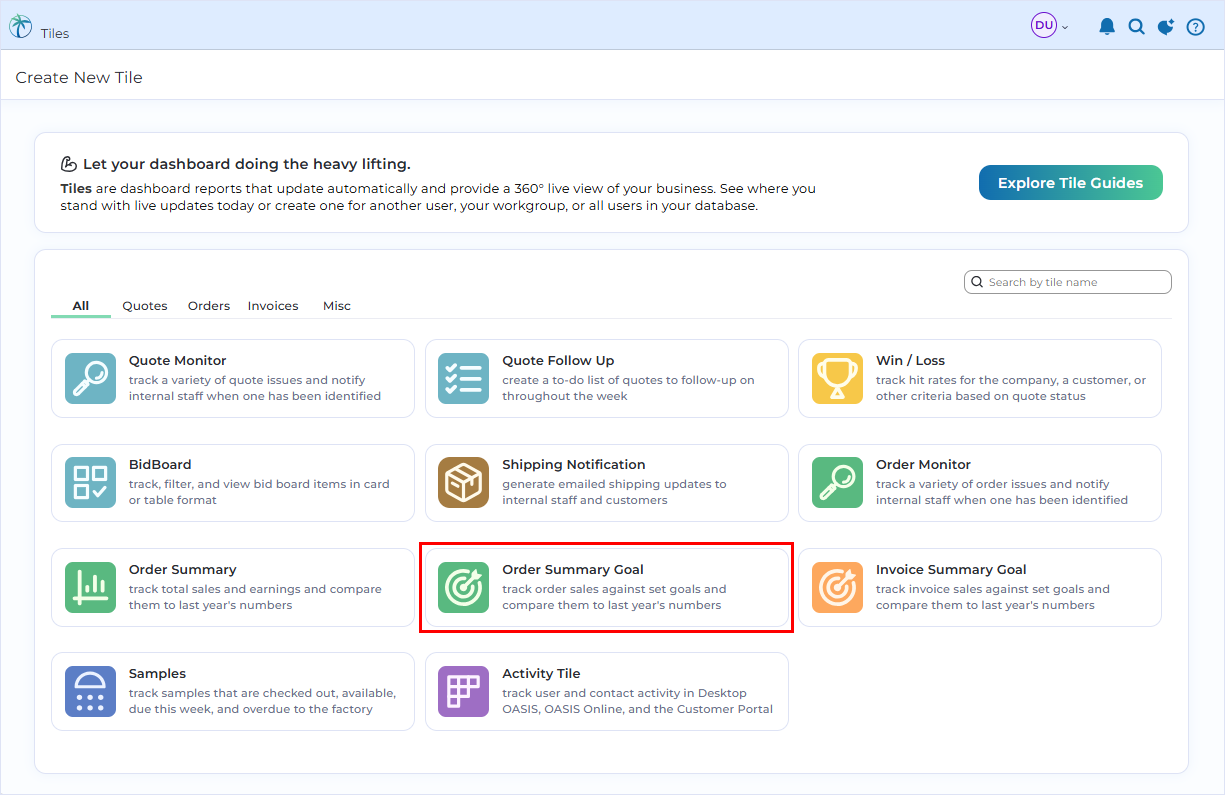1225x795 pixels.
Task: Click the palm tree app logo
Action: (x=20, y=24)
